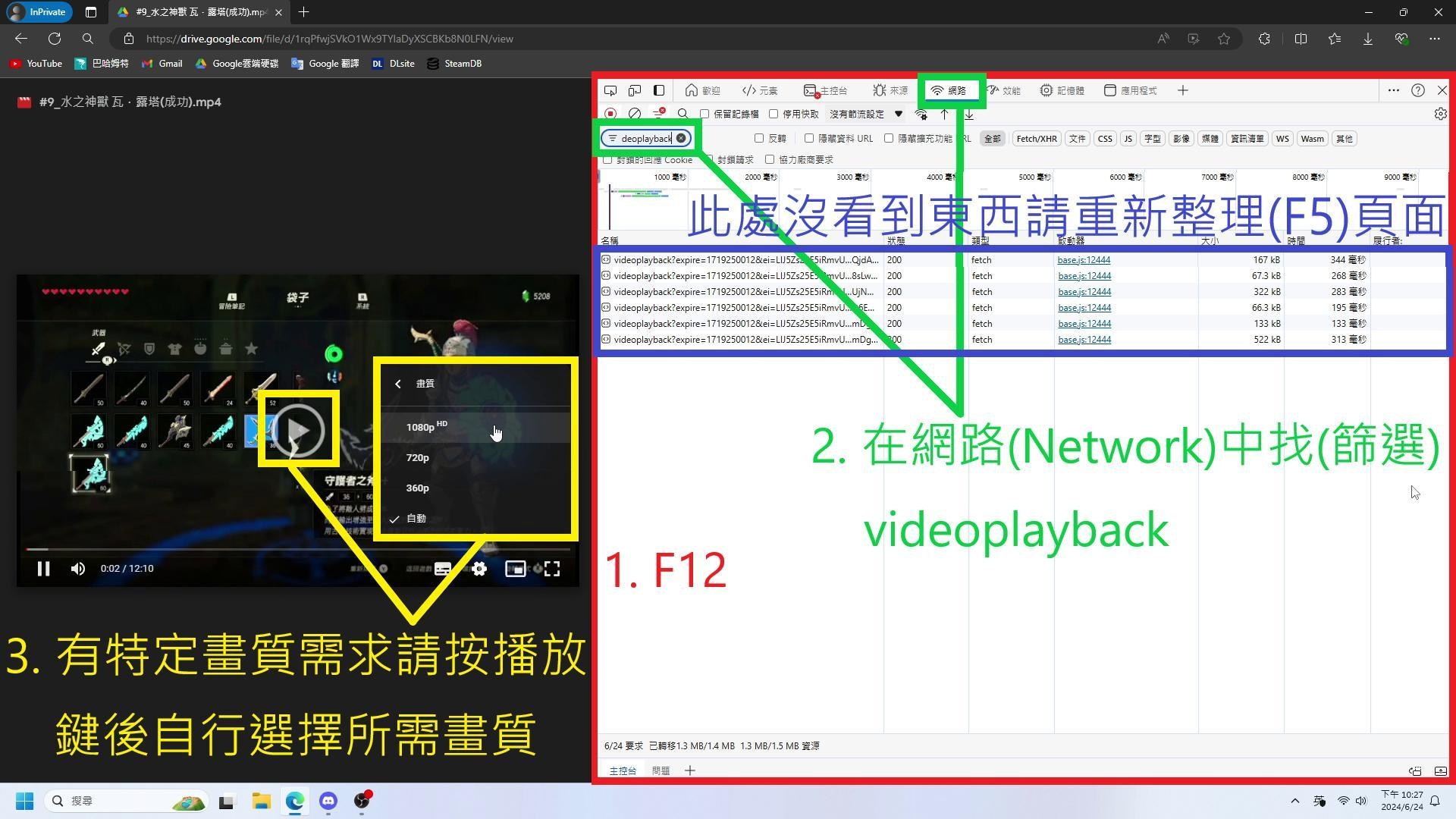Filter requests by Fetch/XHR
This screenshot has height=819, width=1456.
pos(1036,139)
